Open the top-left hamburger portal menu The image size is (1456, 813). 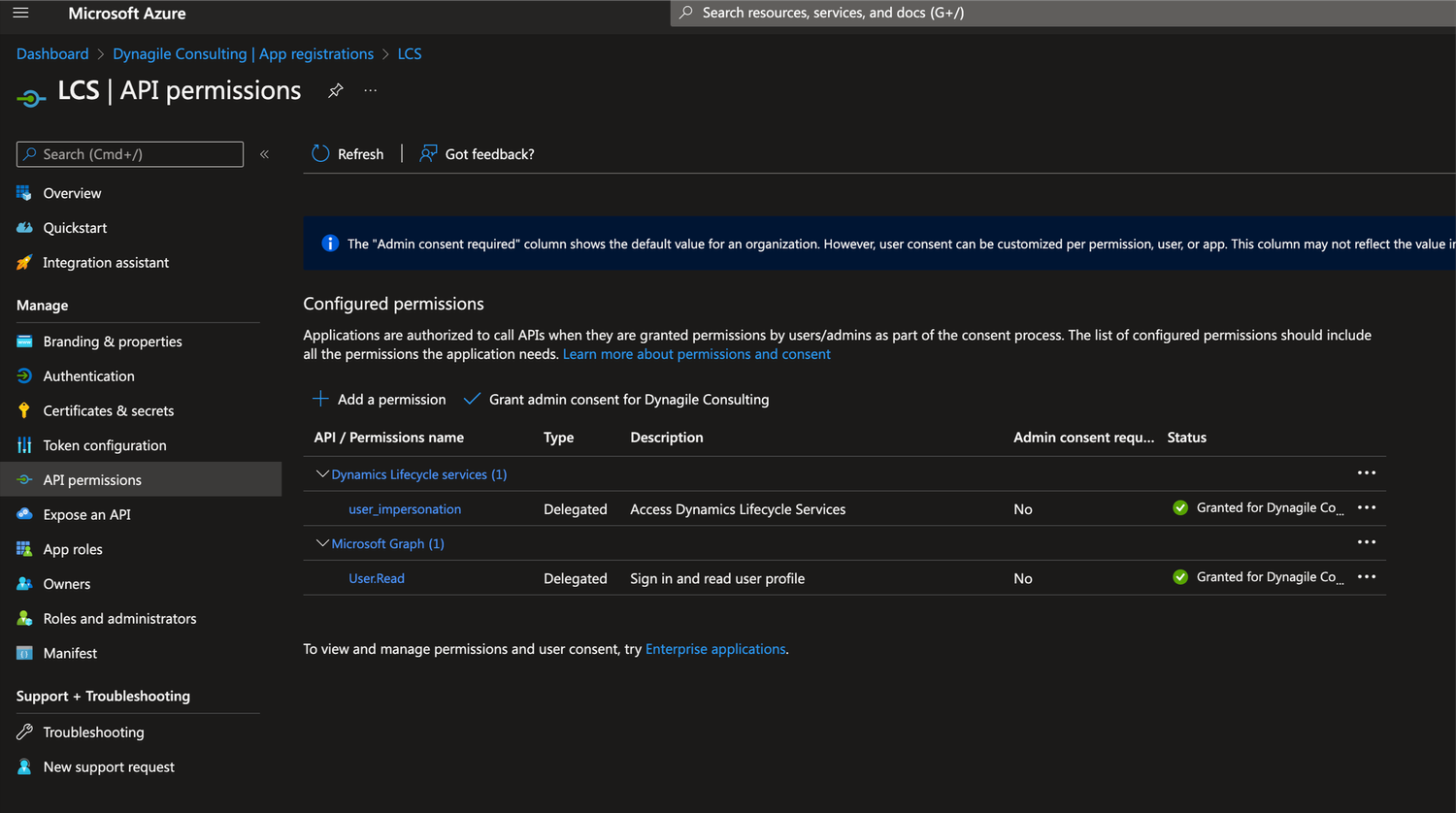pyautogui.click(x=20, y=13)
